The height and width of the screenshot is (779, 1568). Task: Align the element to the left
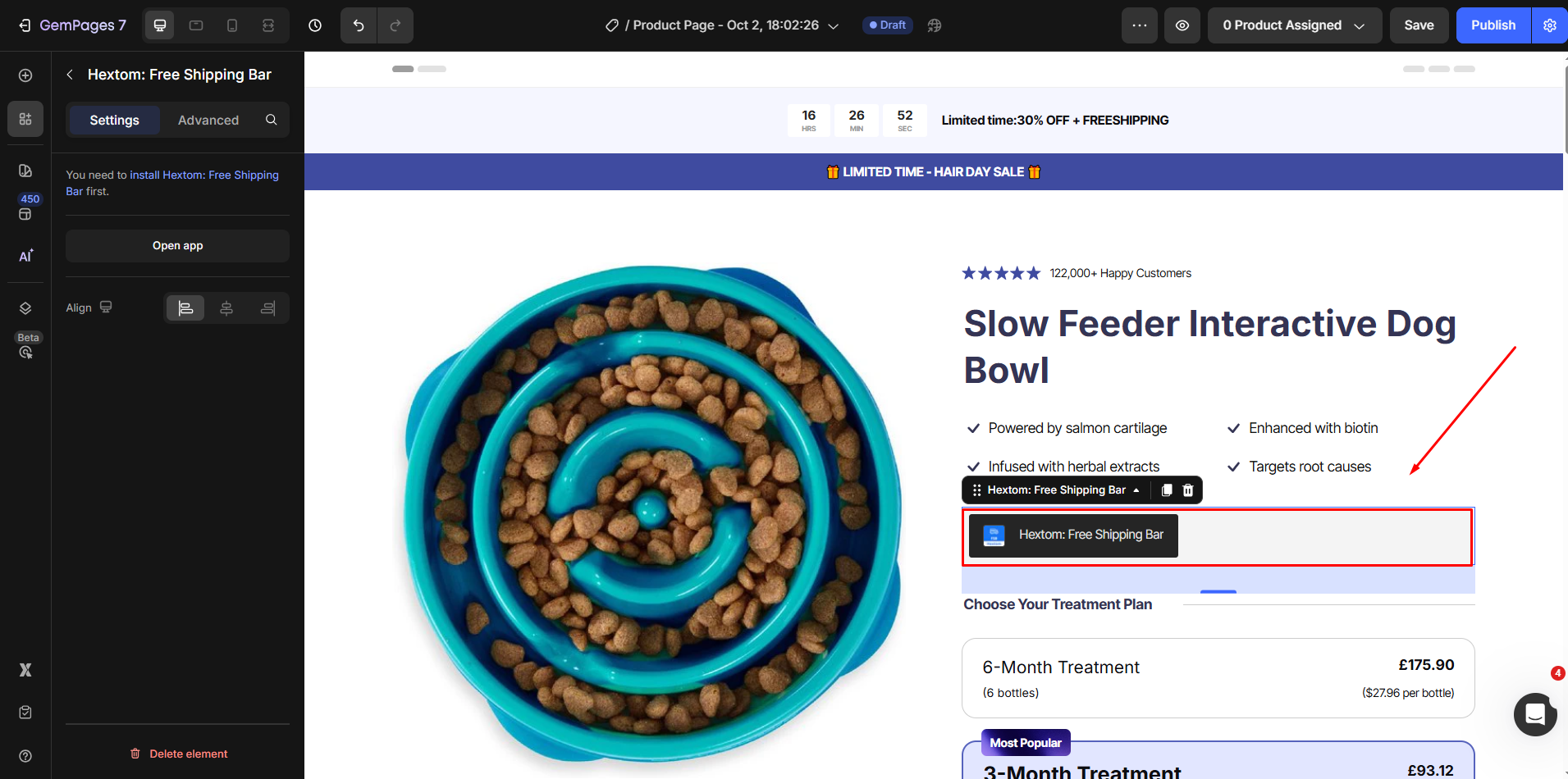click(x=186, y=308)
